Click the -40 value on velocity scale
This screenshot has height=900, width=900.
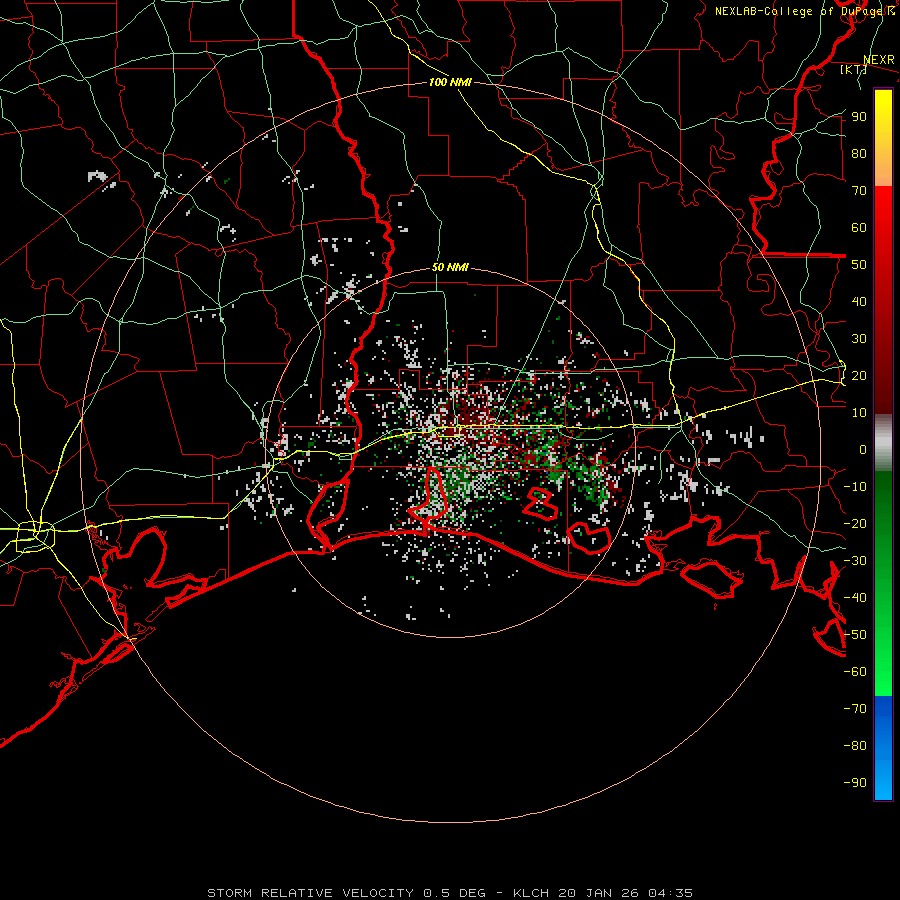coord(855,598)
